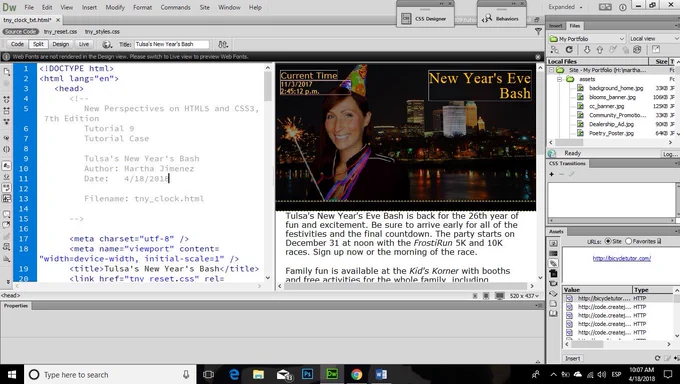Image resolution: width=680 pixels, height=384 pixels.
Task: Switch to Design view
Action: coord(61,44)
